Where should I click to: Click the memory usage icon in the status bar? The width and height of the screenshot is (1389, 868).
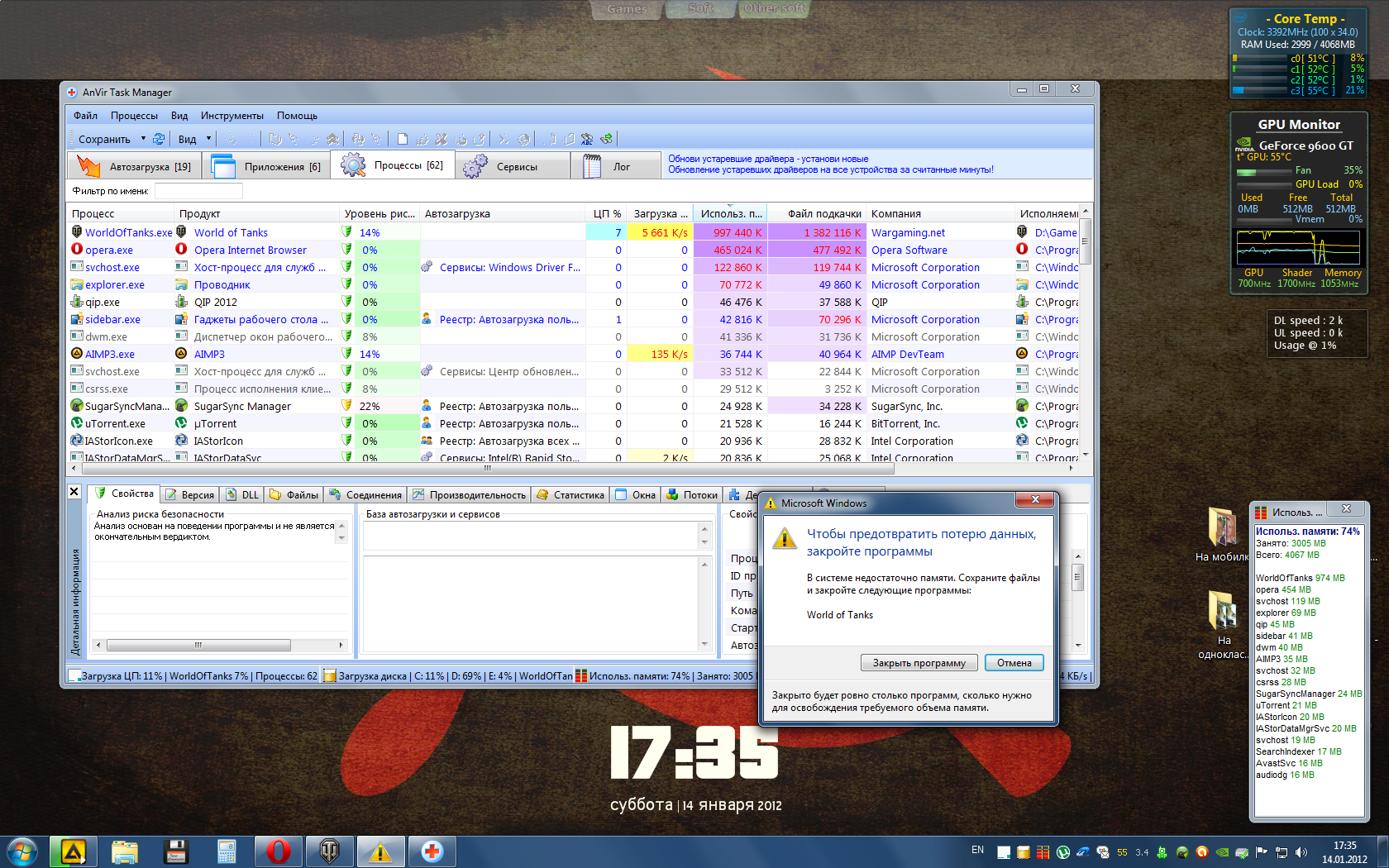coord(581,676)
